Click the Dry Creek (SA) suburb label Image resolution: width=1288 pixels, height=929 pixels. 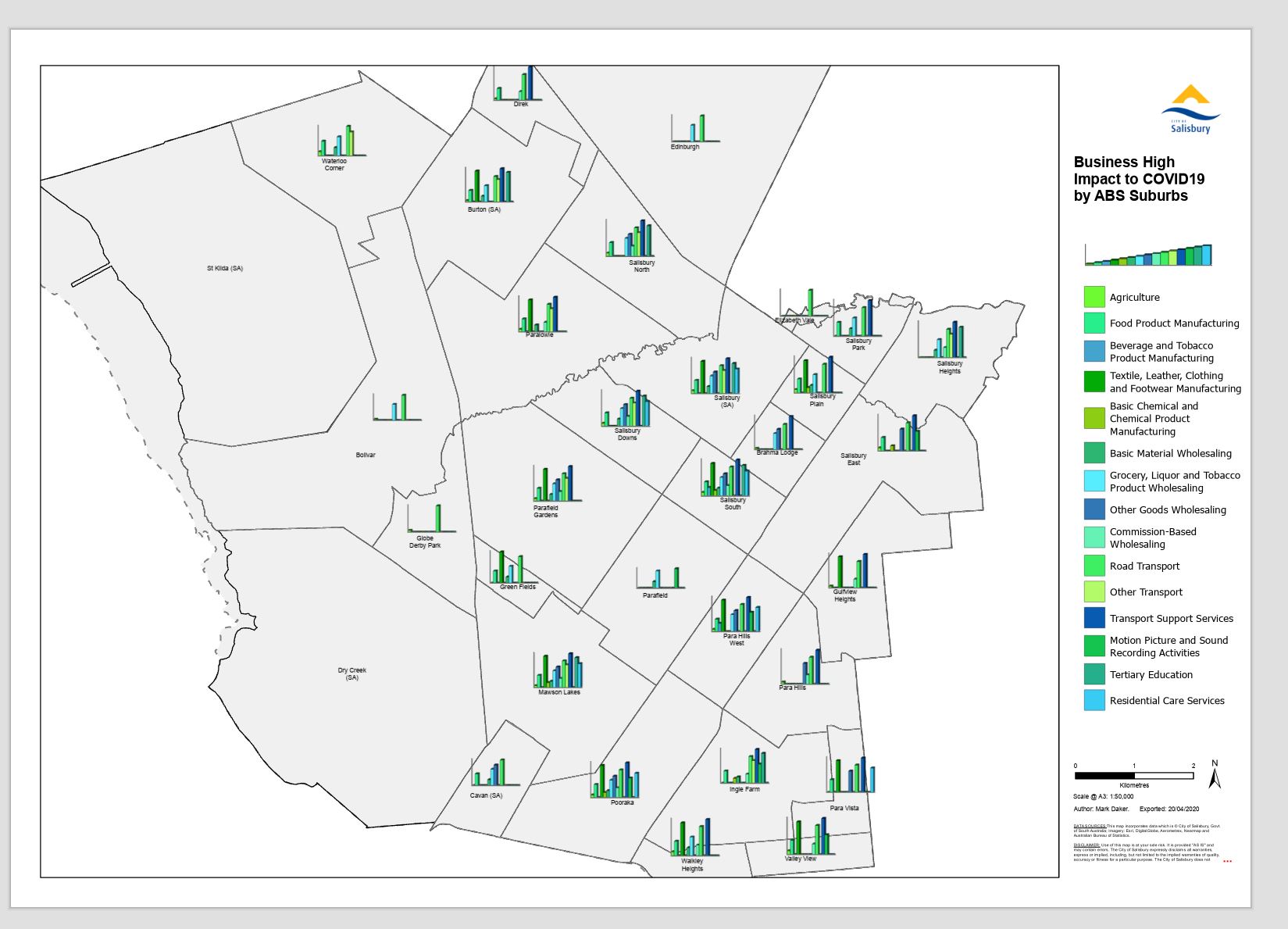[352, 674]
